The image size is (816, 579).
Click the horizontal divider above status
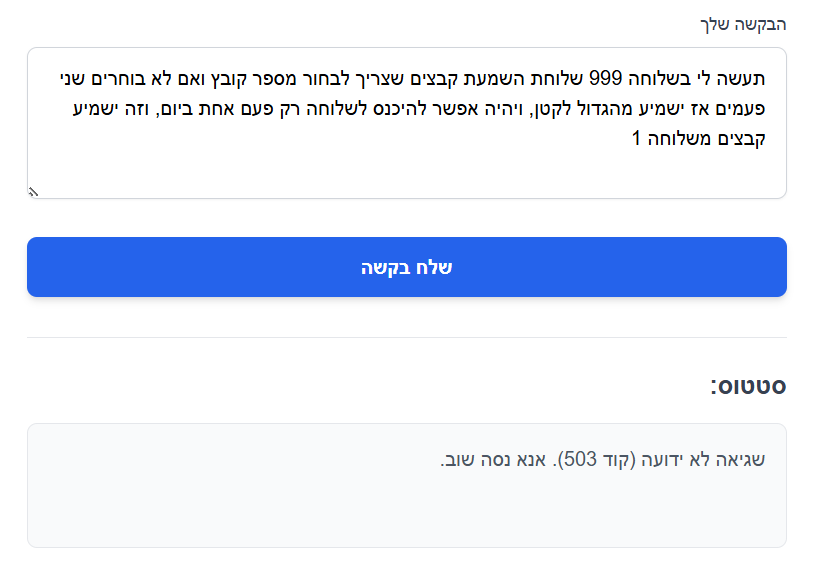(x=406, y=338)
